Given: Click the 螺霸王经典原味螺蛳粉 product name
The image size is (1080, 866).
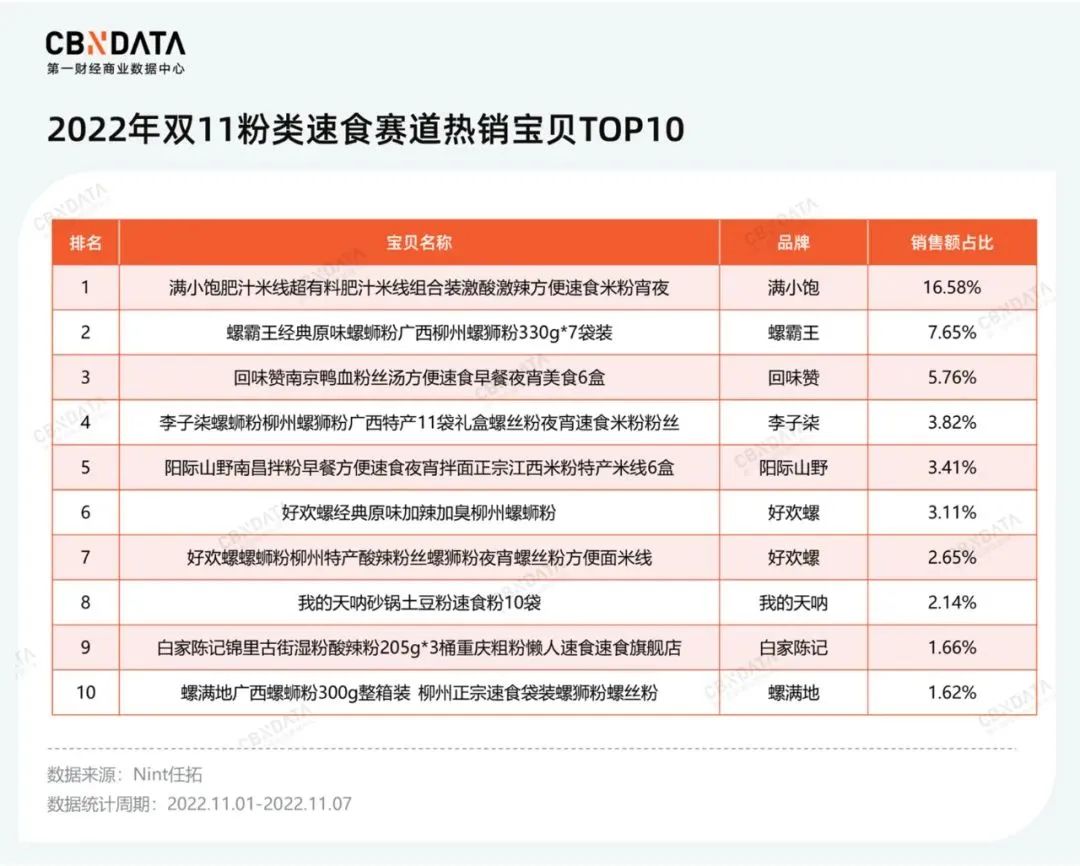Looking at the screenshot, I should [x=420, y=332].
